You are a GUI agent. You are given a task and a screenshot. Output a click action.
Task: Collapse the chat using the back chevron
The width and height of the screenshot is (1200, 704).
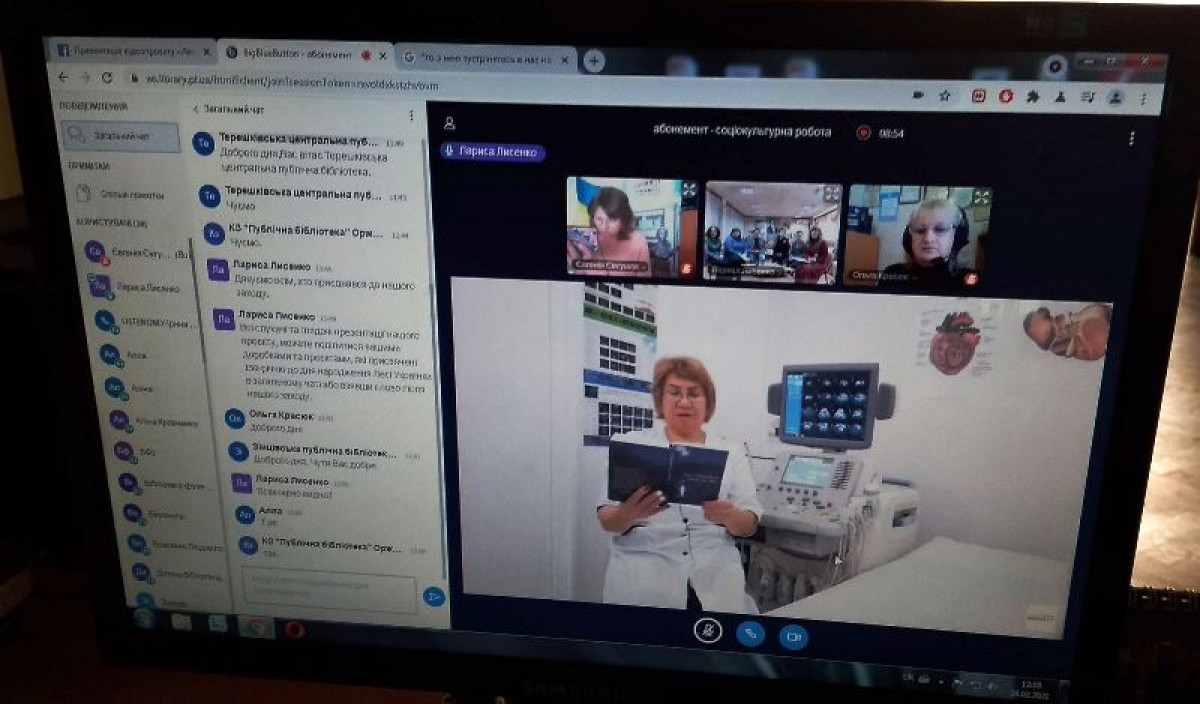coord(196,108)
